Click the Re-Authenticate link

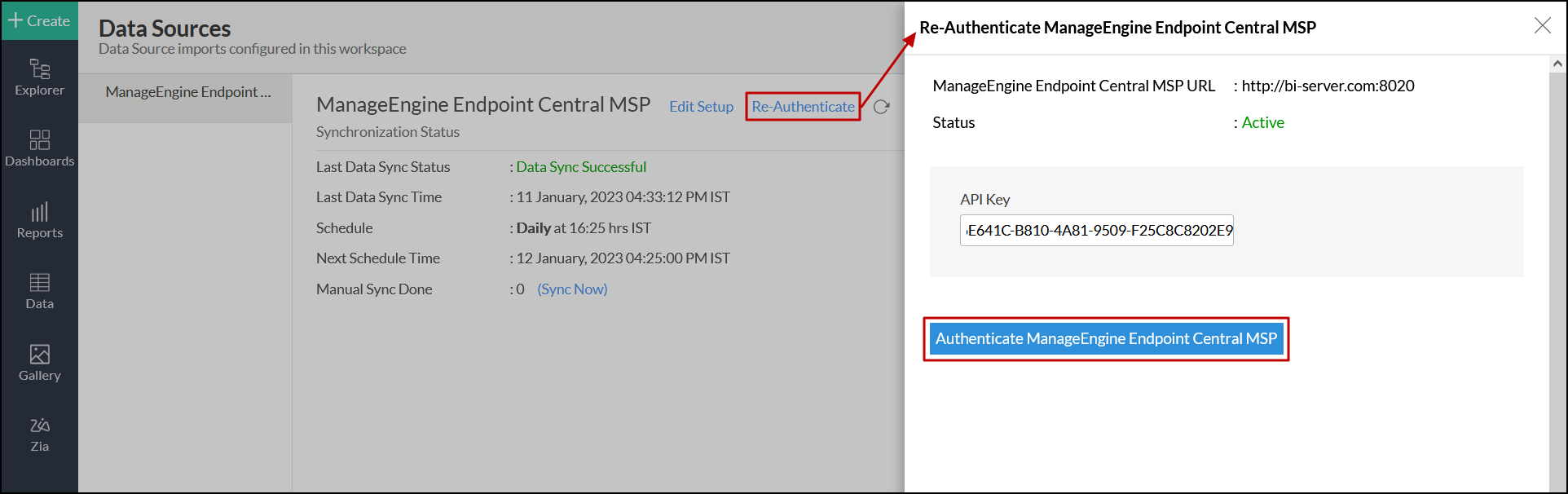point(803,107)
